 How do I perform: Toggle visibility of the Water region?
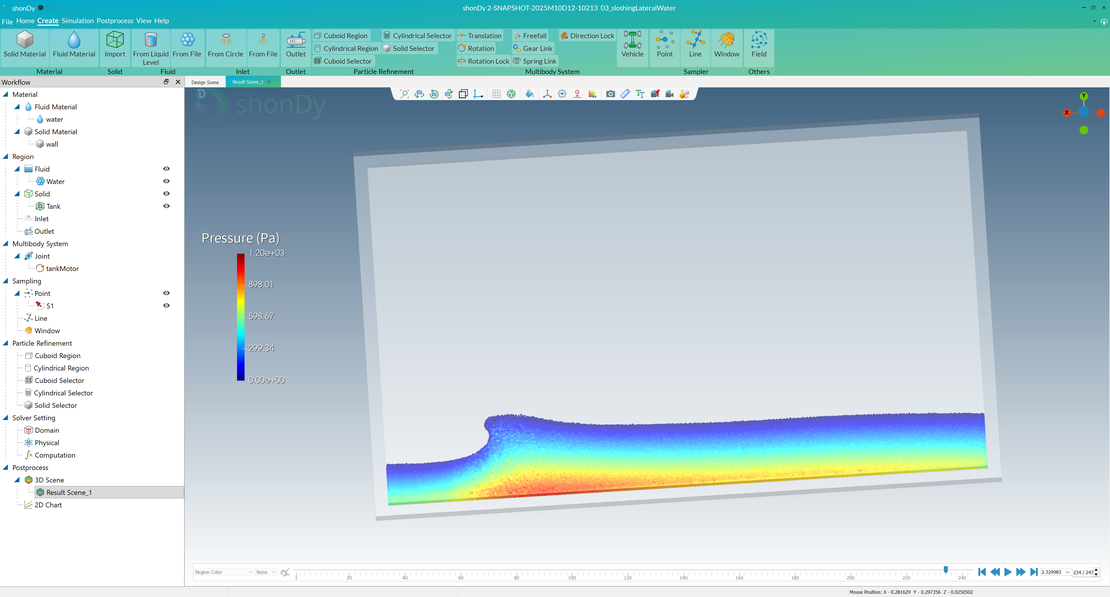166,181
